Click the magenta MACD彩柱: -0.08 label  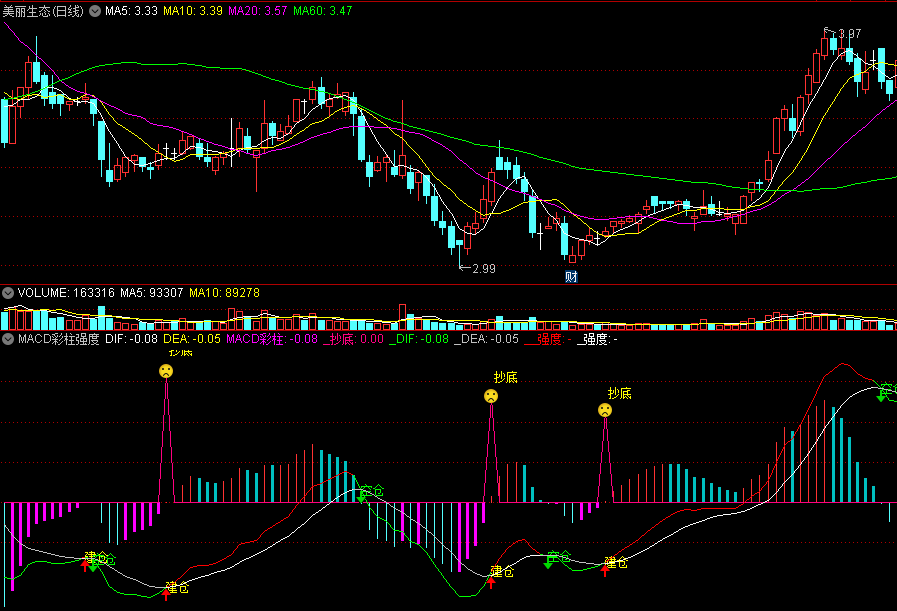coord(272,339)
